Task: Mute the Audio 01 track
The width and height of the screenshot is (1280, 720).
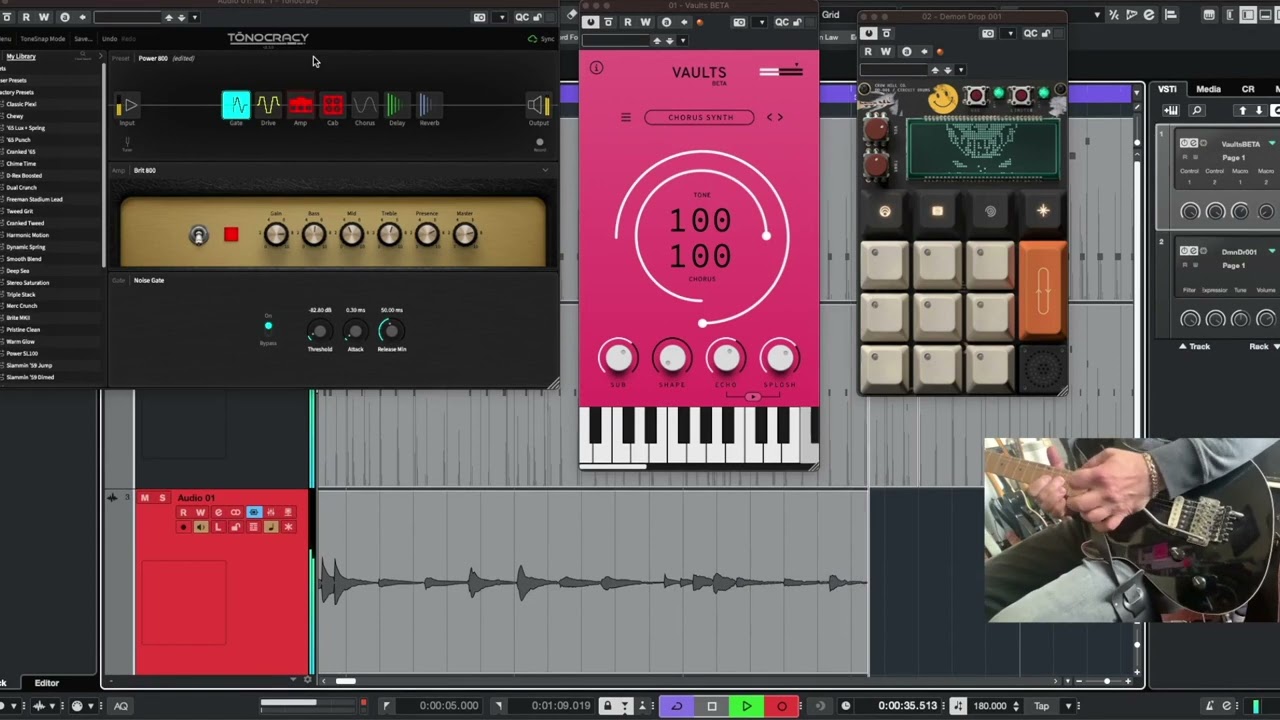Action: tap(145, 498)
